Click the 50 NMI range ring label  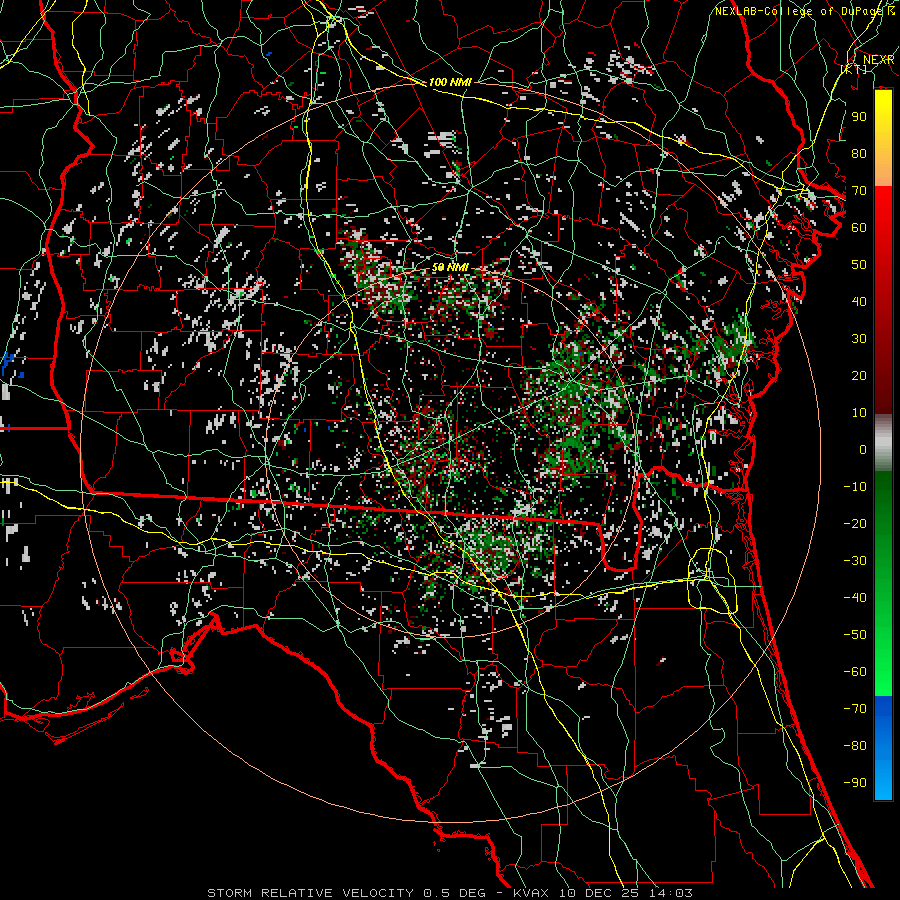(450, 267)
